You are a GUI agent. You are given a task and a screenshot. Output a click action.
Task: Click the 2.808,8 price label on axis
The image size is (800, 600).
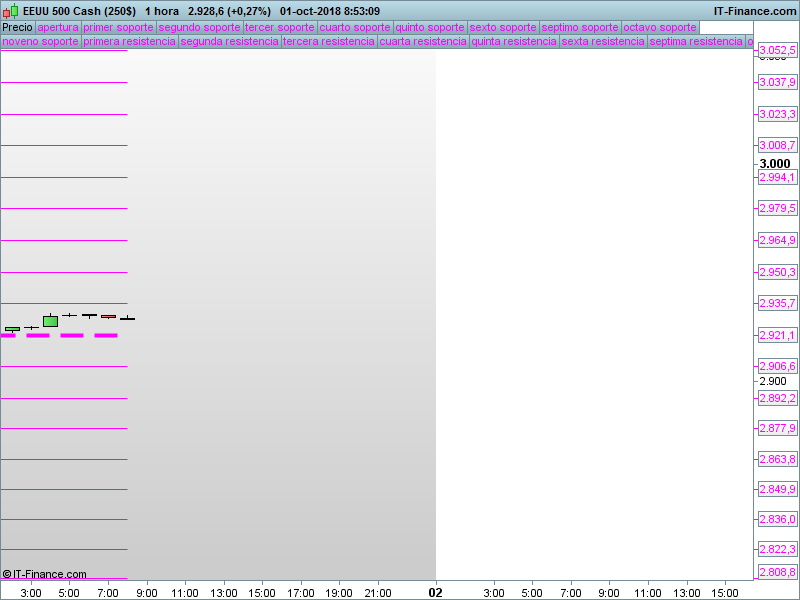[777, 572]
